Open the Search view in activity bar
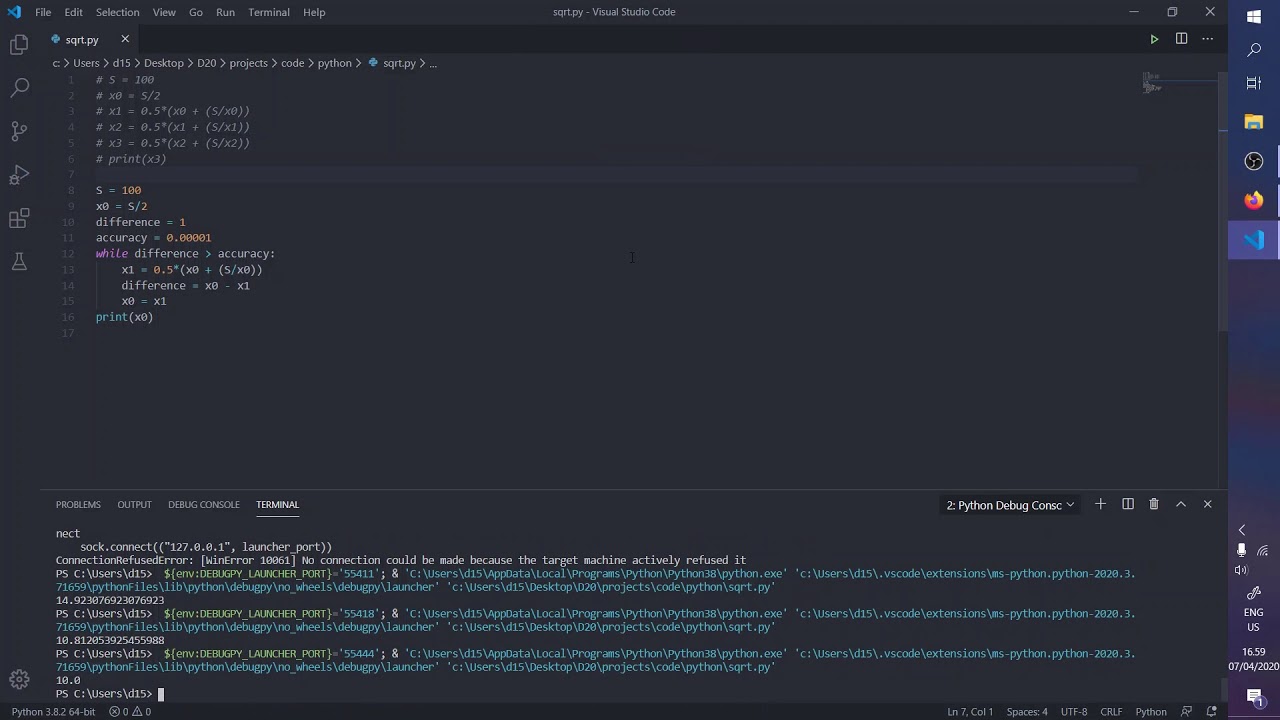 click(x=19, y=88)
